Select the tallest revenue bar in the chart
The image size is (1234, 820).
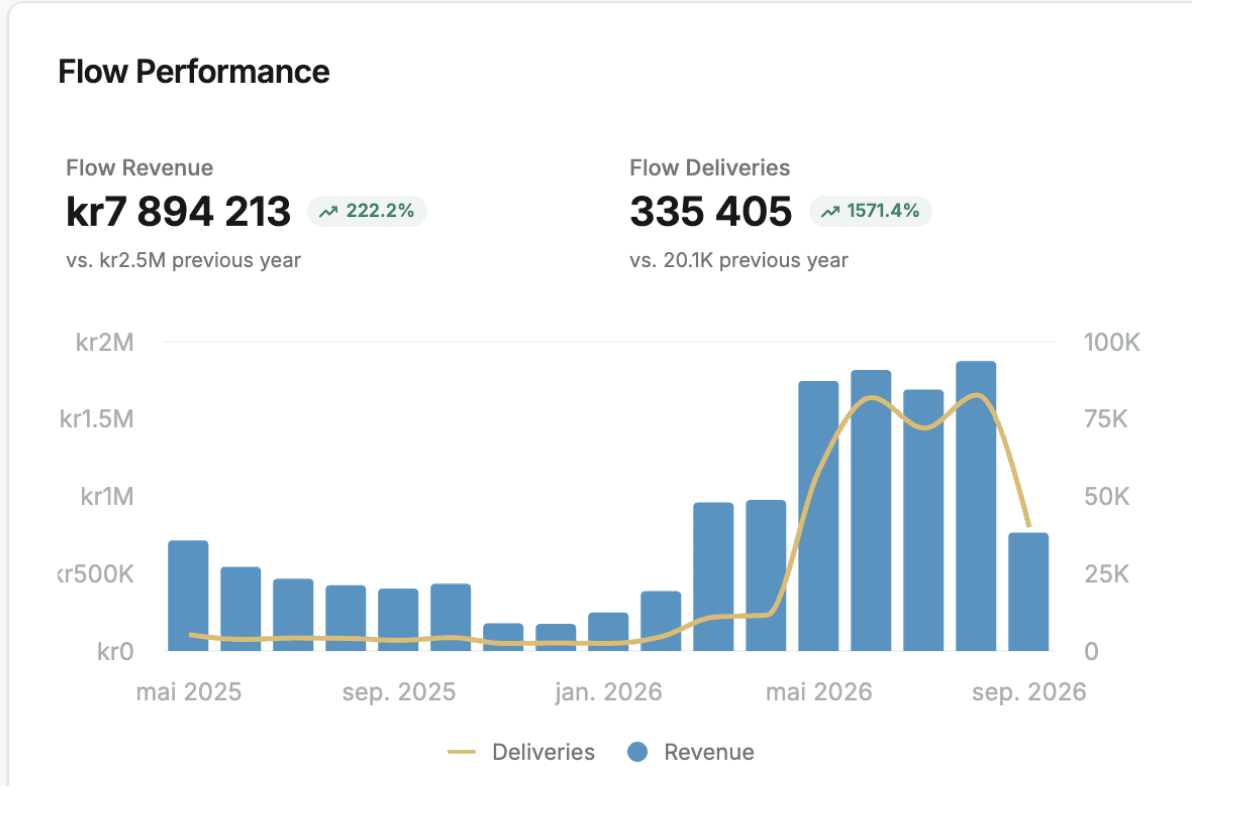(x=976, y=506)
